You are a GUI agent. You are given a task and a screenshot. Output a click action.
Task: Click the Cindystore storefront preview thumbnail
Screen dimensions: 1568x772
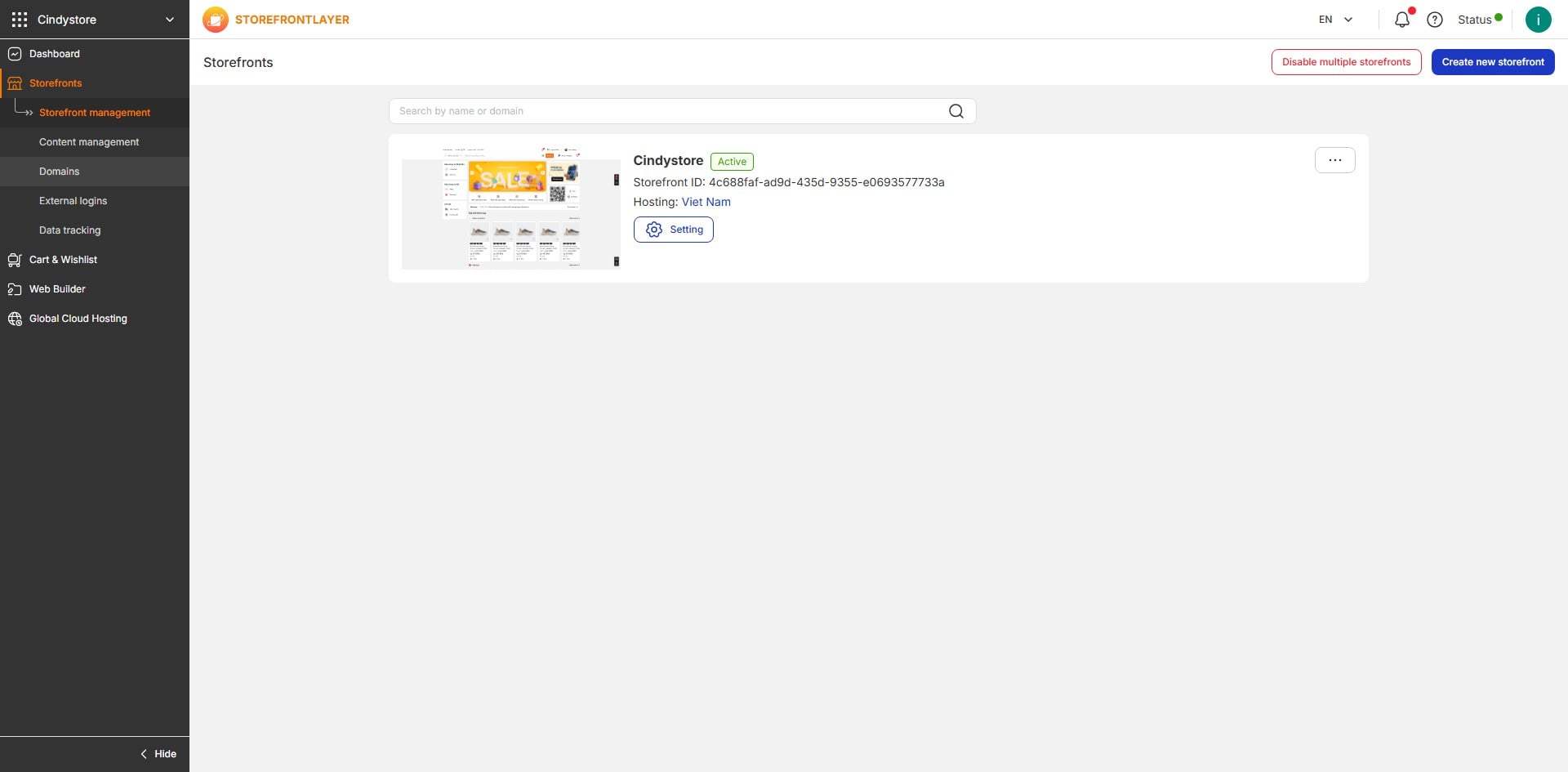pos(510,207)
